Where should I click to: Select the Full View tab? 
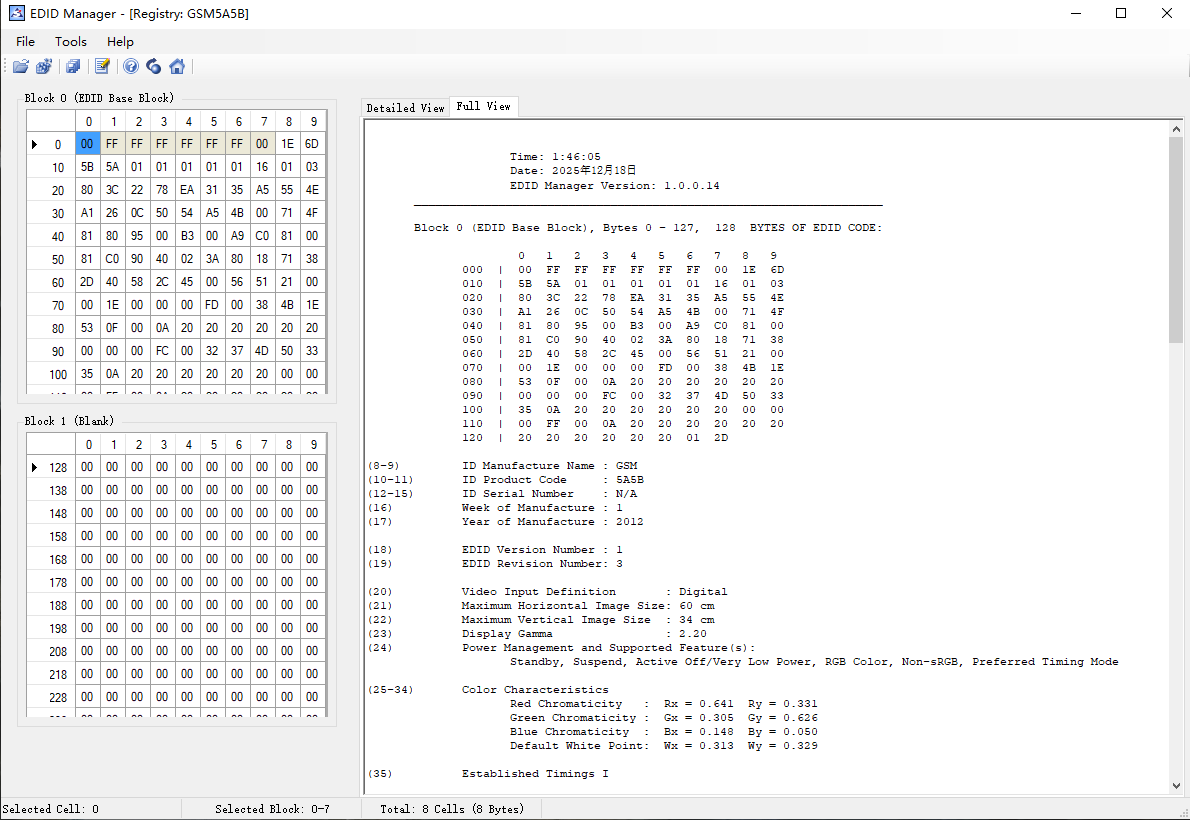(483, 106)
